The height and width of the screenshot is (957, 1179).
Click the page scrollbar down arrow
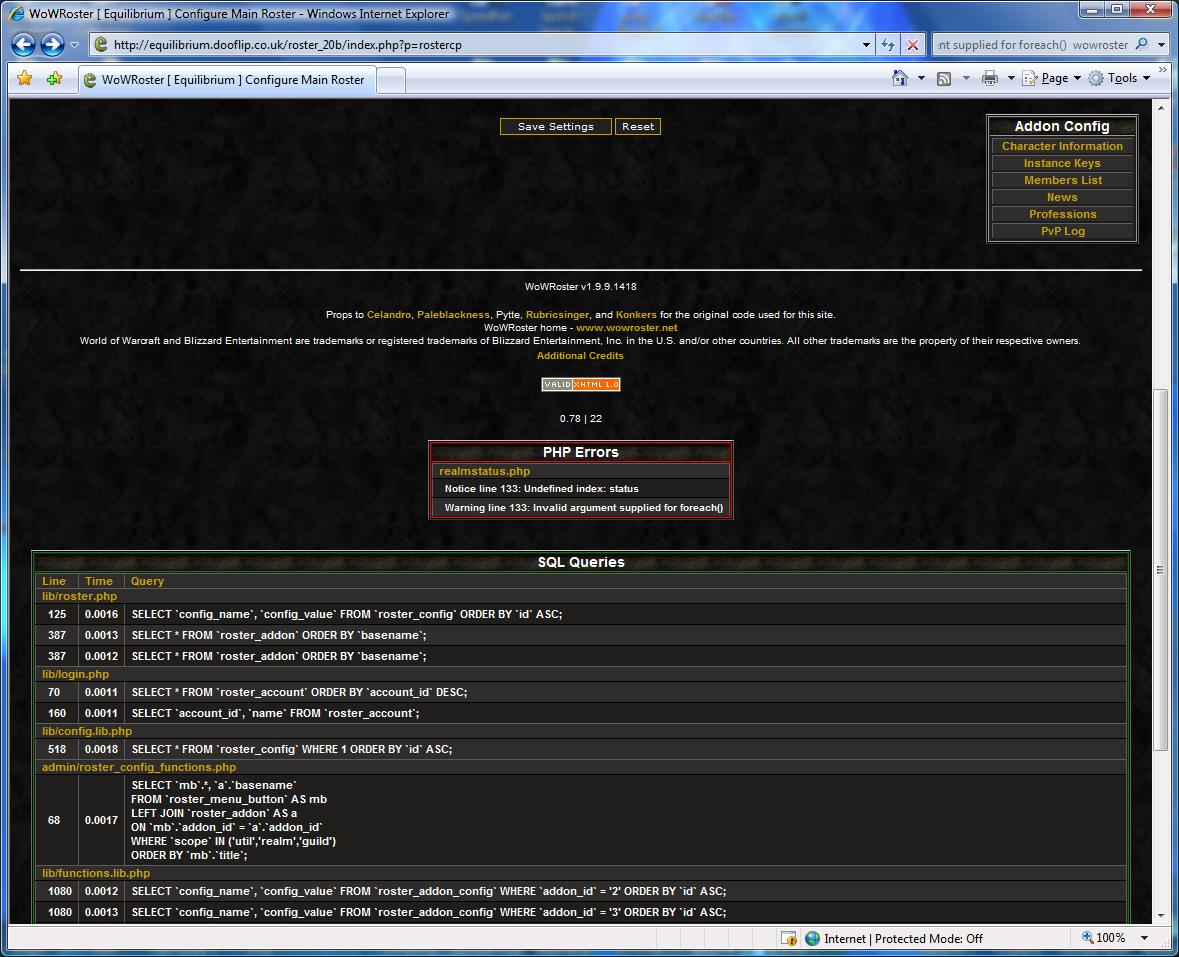[1161, 915]
